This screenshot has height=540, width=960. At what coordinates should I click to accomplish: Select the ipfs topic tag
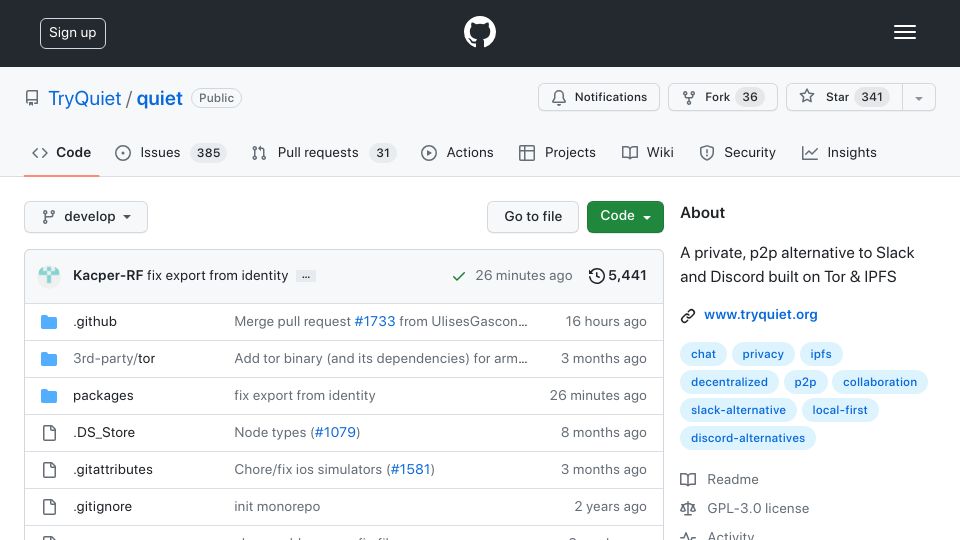click(x=821, y=354)
